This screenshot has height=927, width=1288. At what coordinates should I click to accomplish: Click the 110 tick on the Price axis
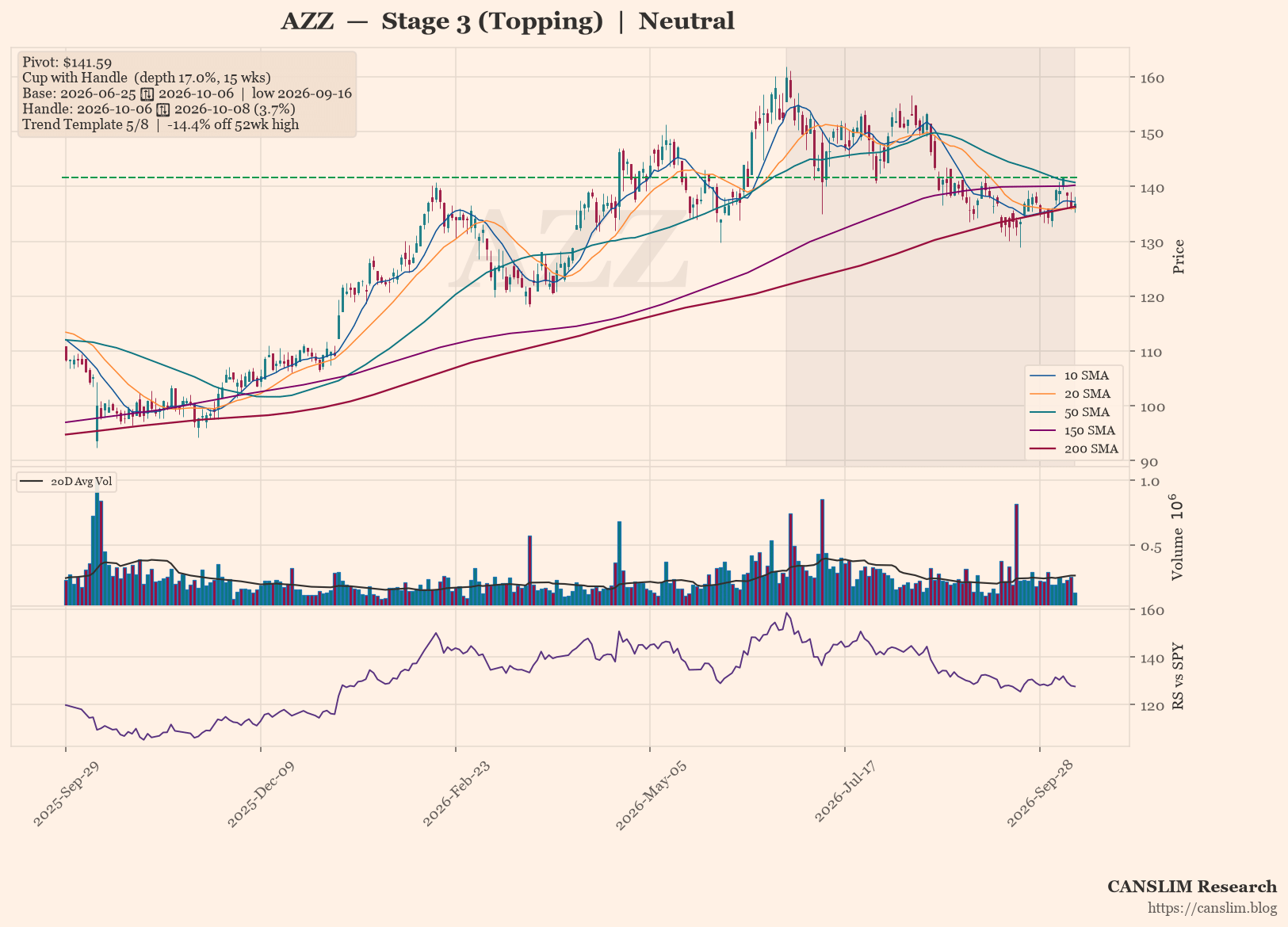(x=1152, y=352)
